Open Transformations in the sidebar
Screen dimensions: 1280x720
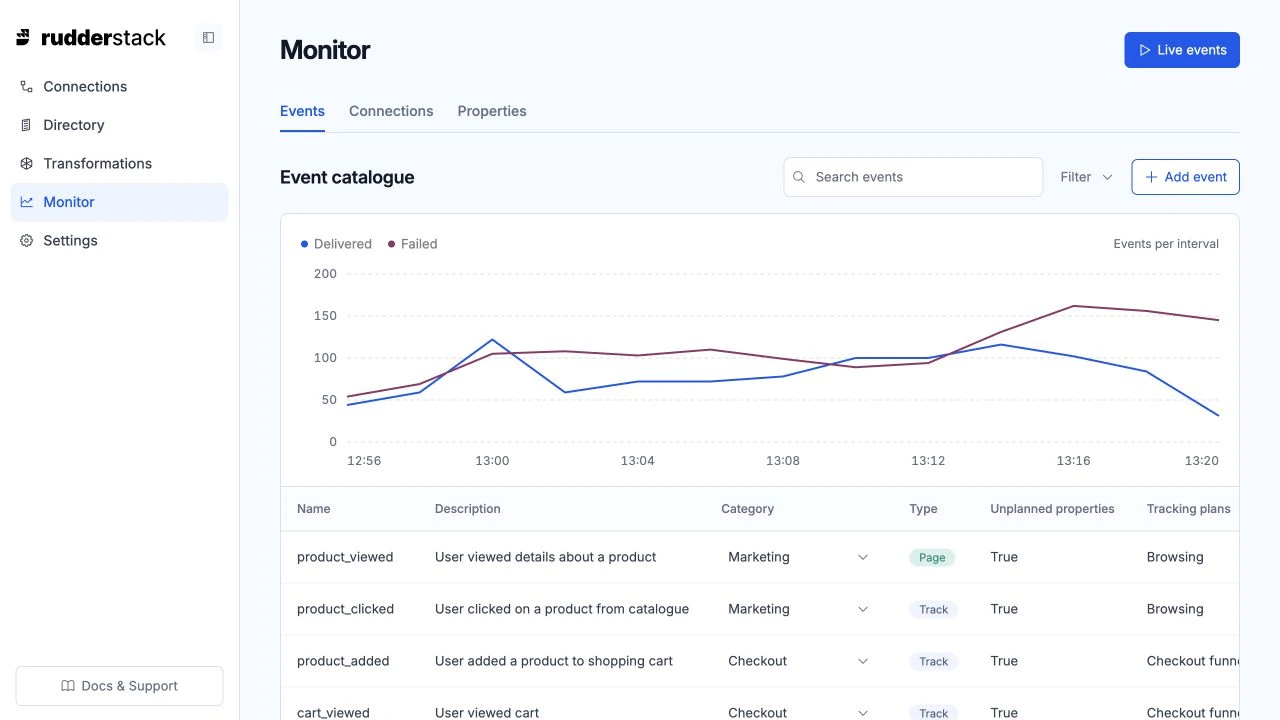(x=119, y=163)
